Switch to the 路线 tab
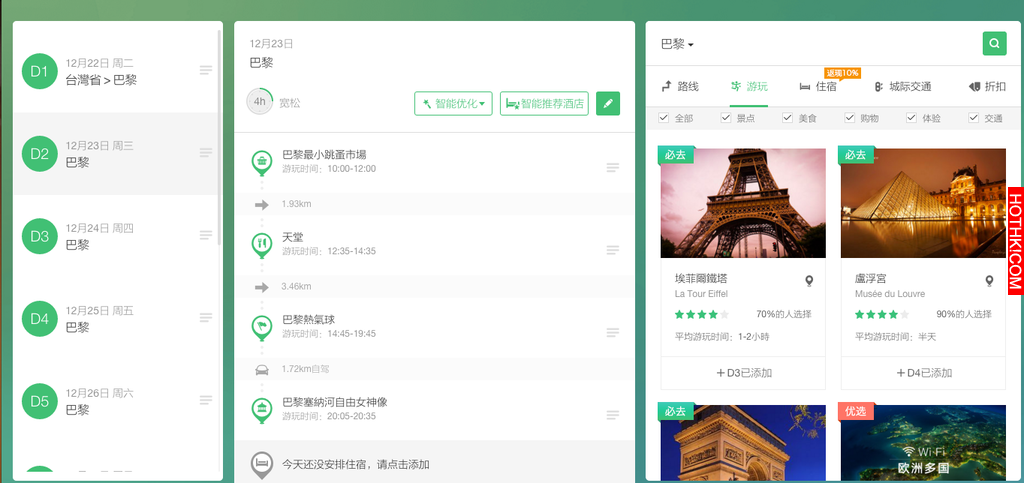1024x483 pixels. (680, 86)
